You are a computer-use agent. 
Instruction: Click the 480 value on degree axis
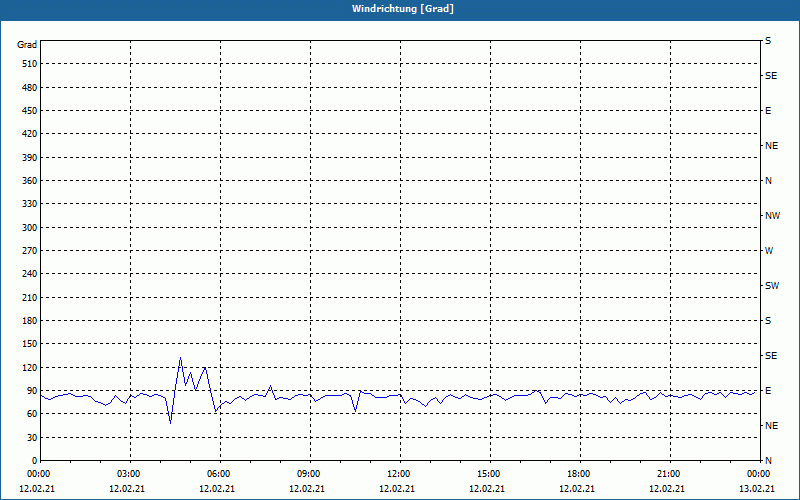click(x=30, y=88)
